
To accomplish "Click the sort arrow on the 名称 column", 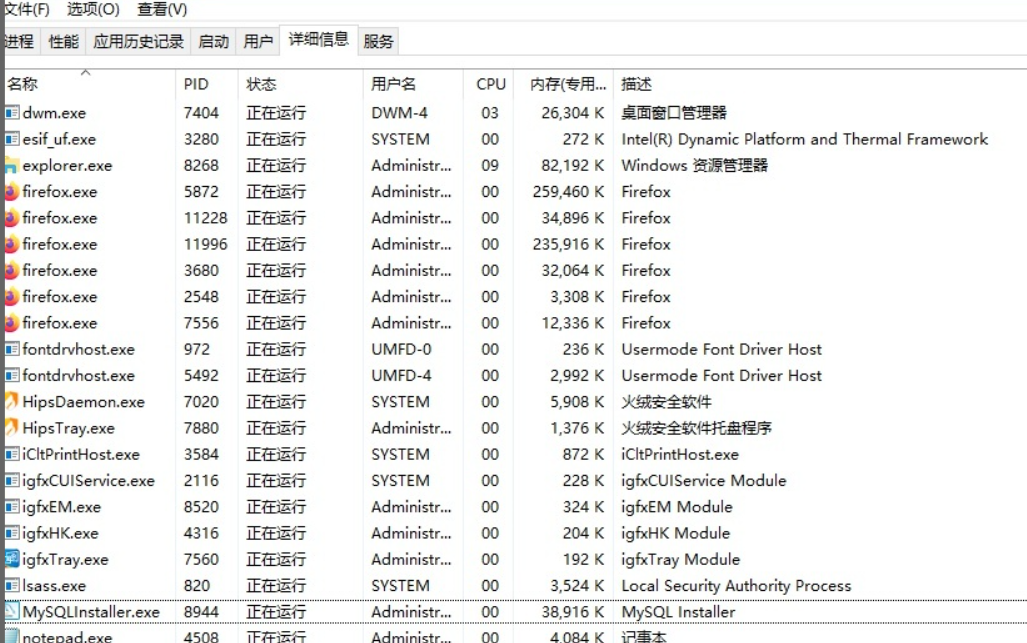I will pyautogui.click(x=85, y=73).
